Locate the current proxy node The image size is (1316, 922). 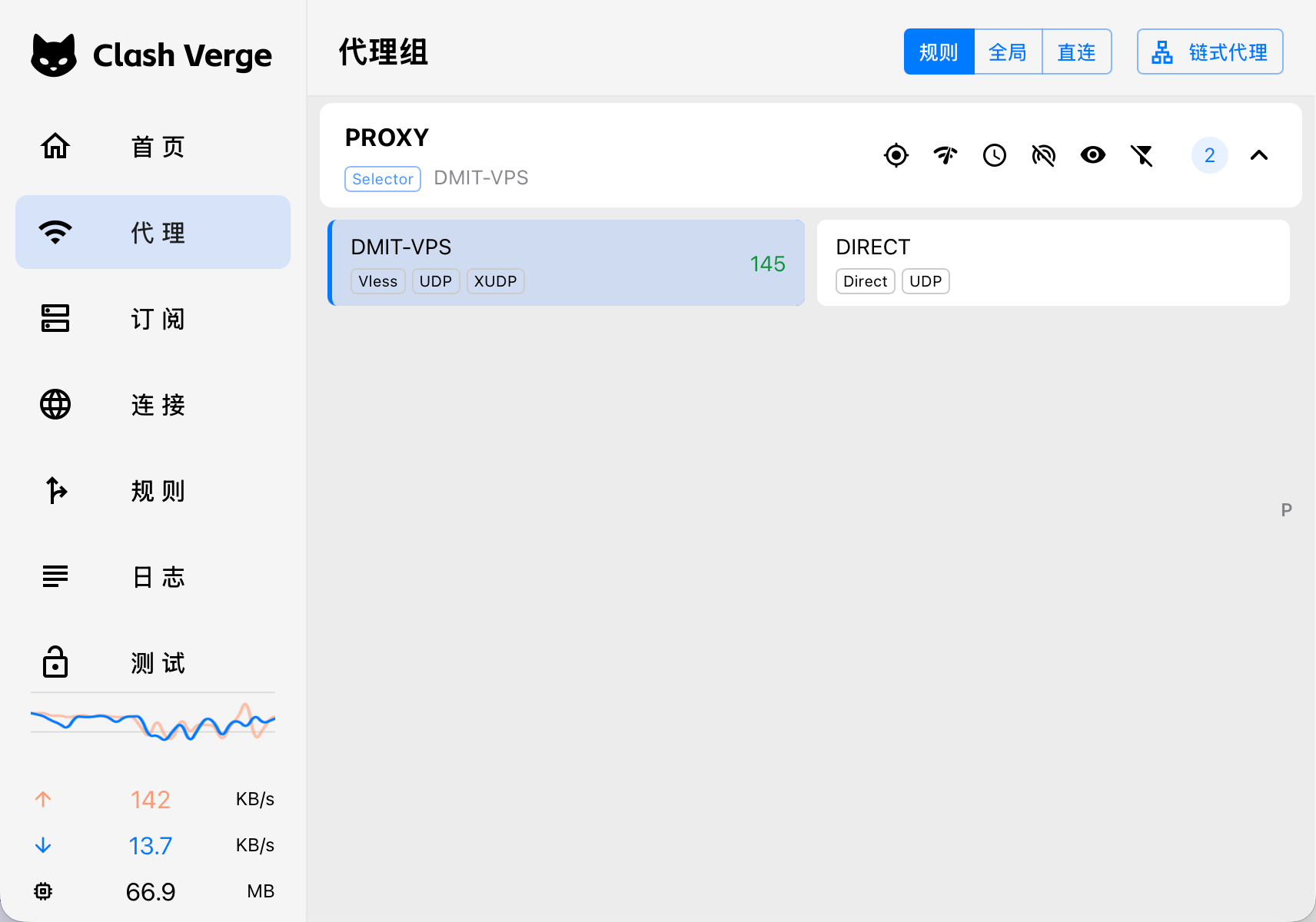[896, 155]
